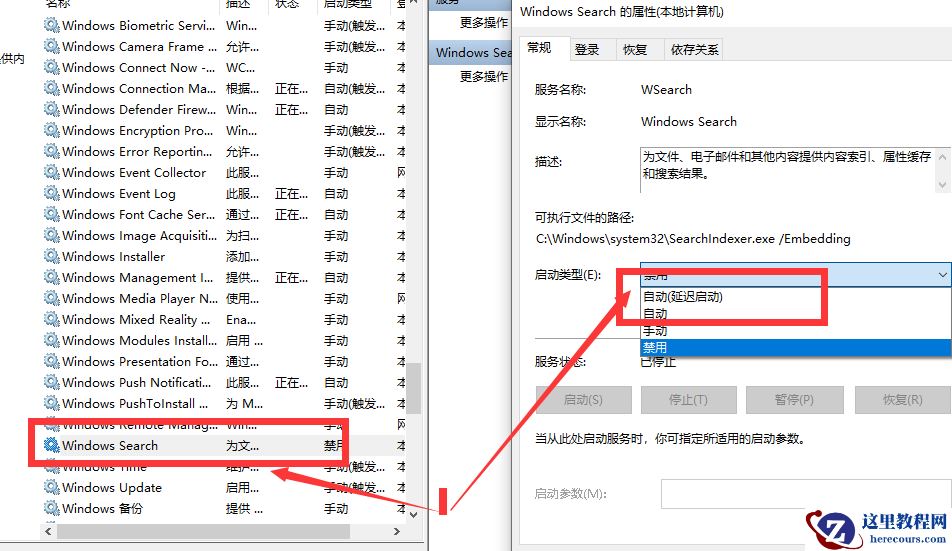This screenshot has width=952, height=551.
Task: Click gear icon of Windows Biometric Service
Action: (x=52, y=25)
